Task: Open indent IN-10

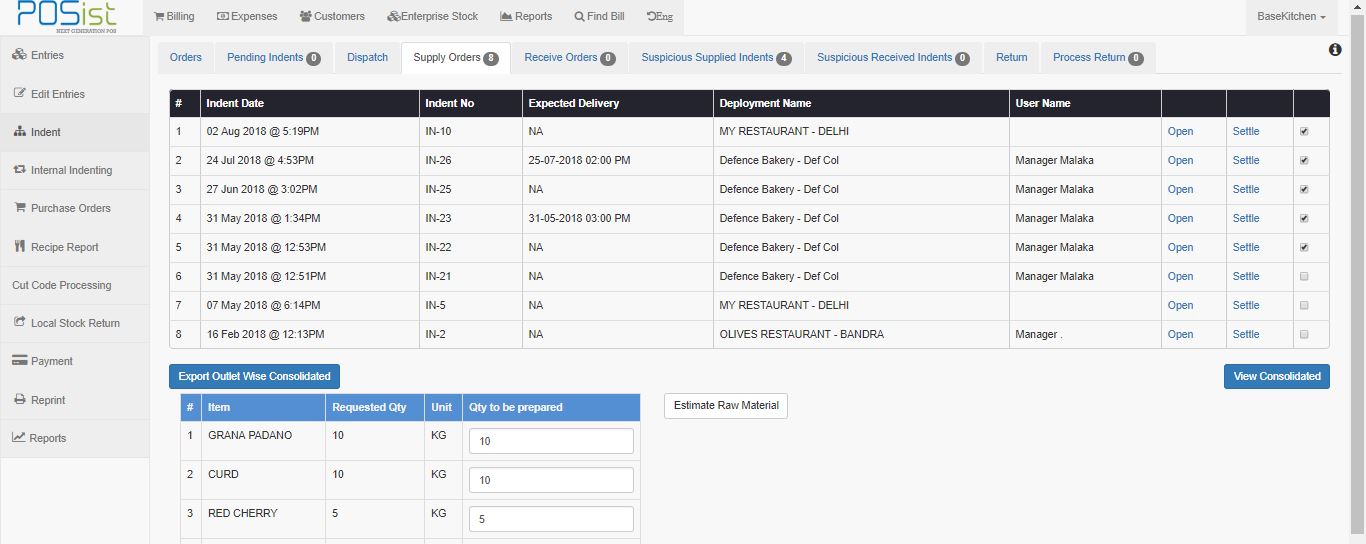Action: coord(1180,131)
